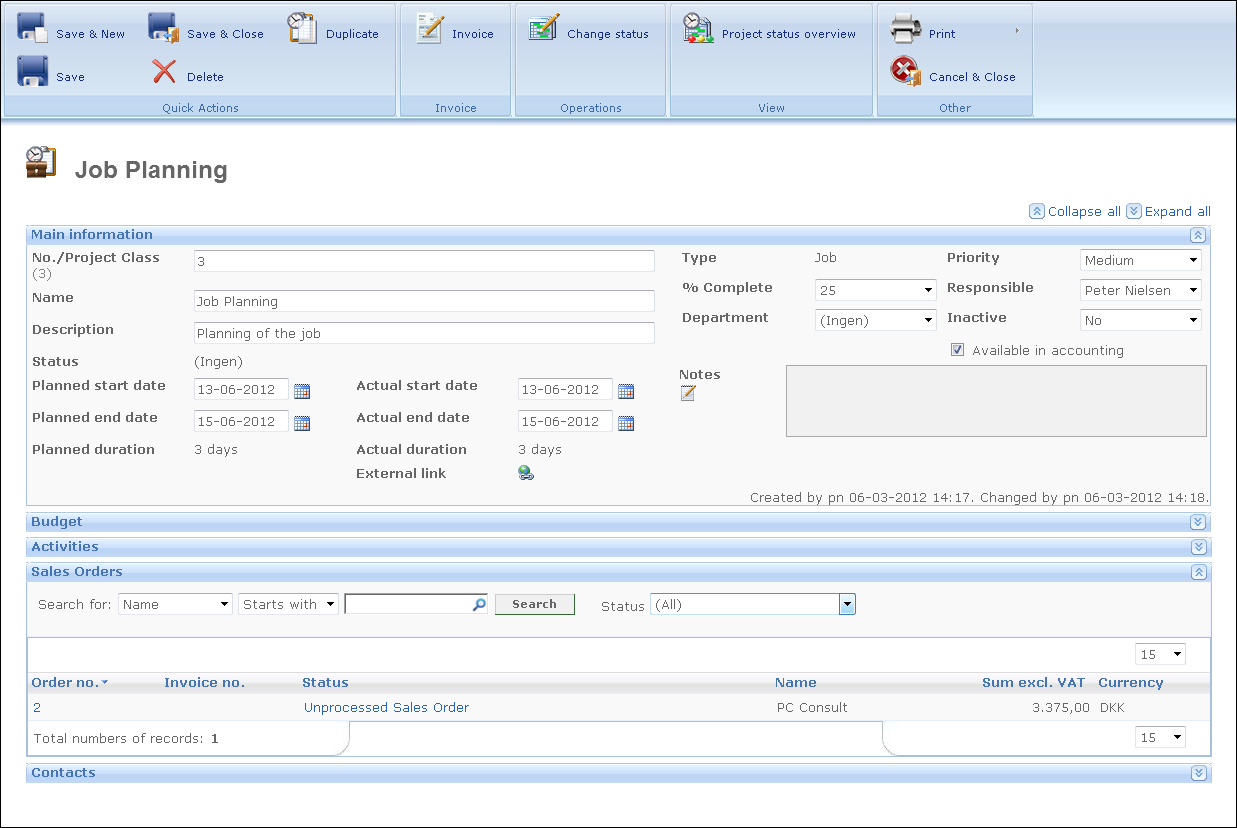Click the Collapse all link
Screen dimensions: 1237x828
pyautogui.click(x=1084, y=212)
